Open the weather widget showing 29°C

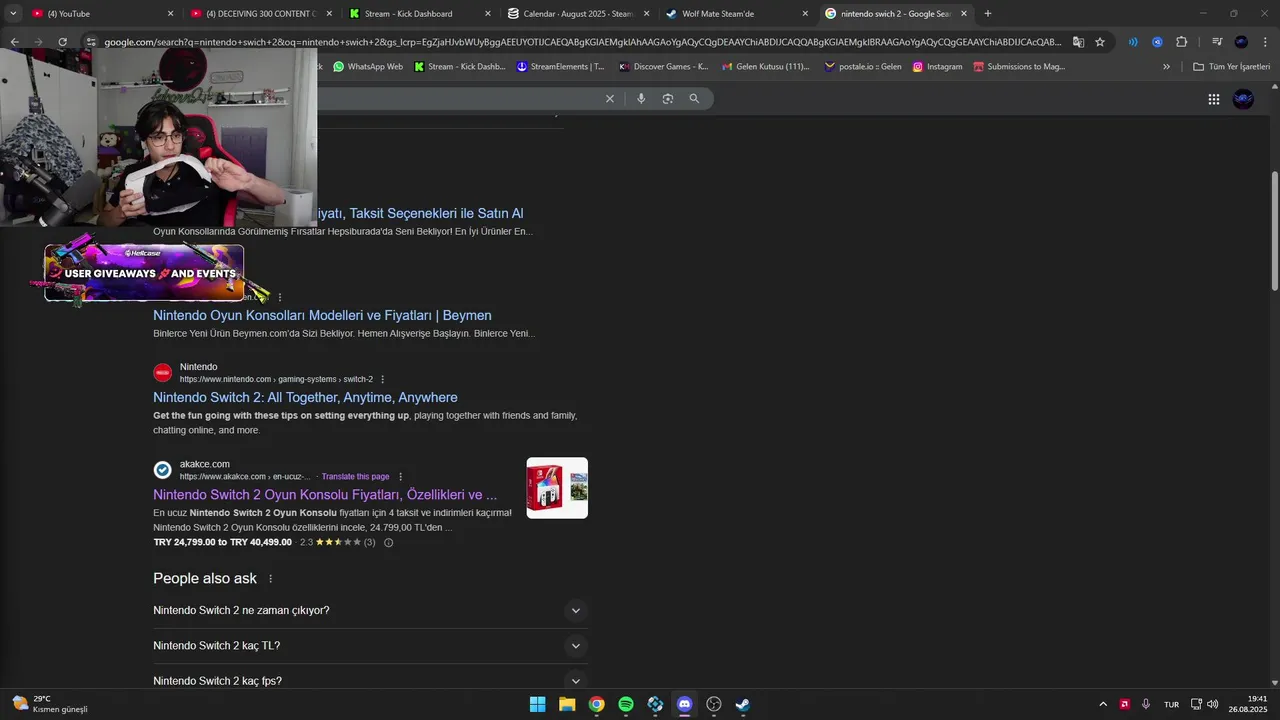(x=49, y=704)
